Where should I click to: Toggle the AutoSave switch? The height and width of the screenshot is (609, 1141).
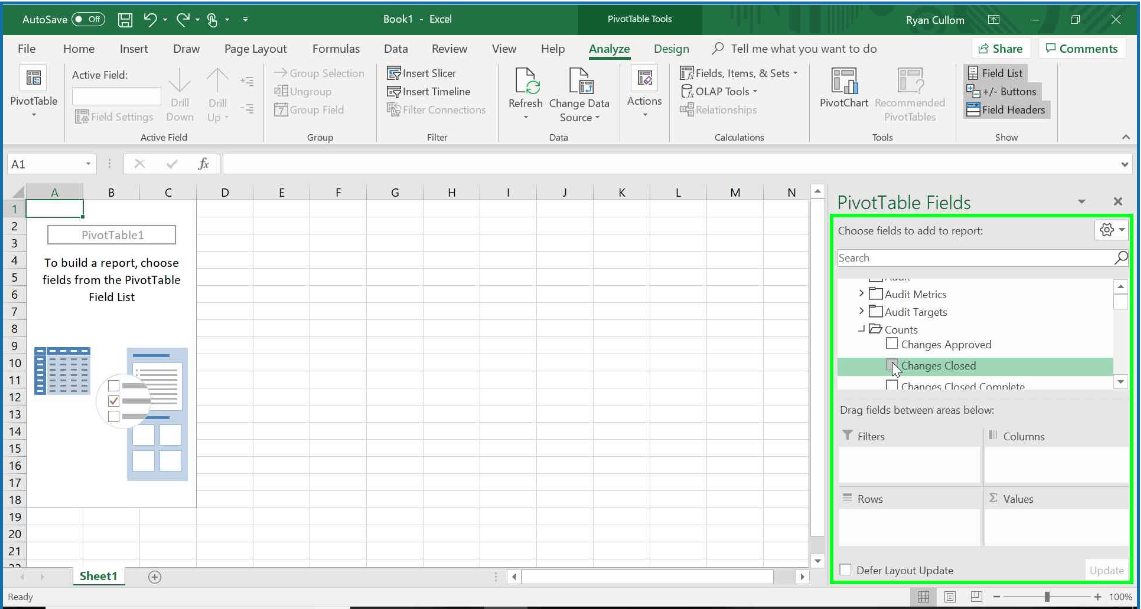[x=88, y=20]
